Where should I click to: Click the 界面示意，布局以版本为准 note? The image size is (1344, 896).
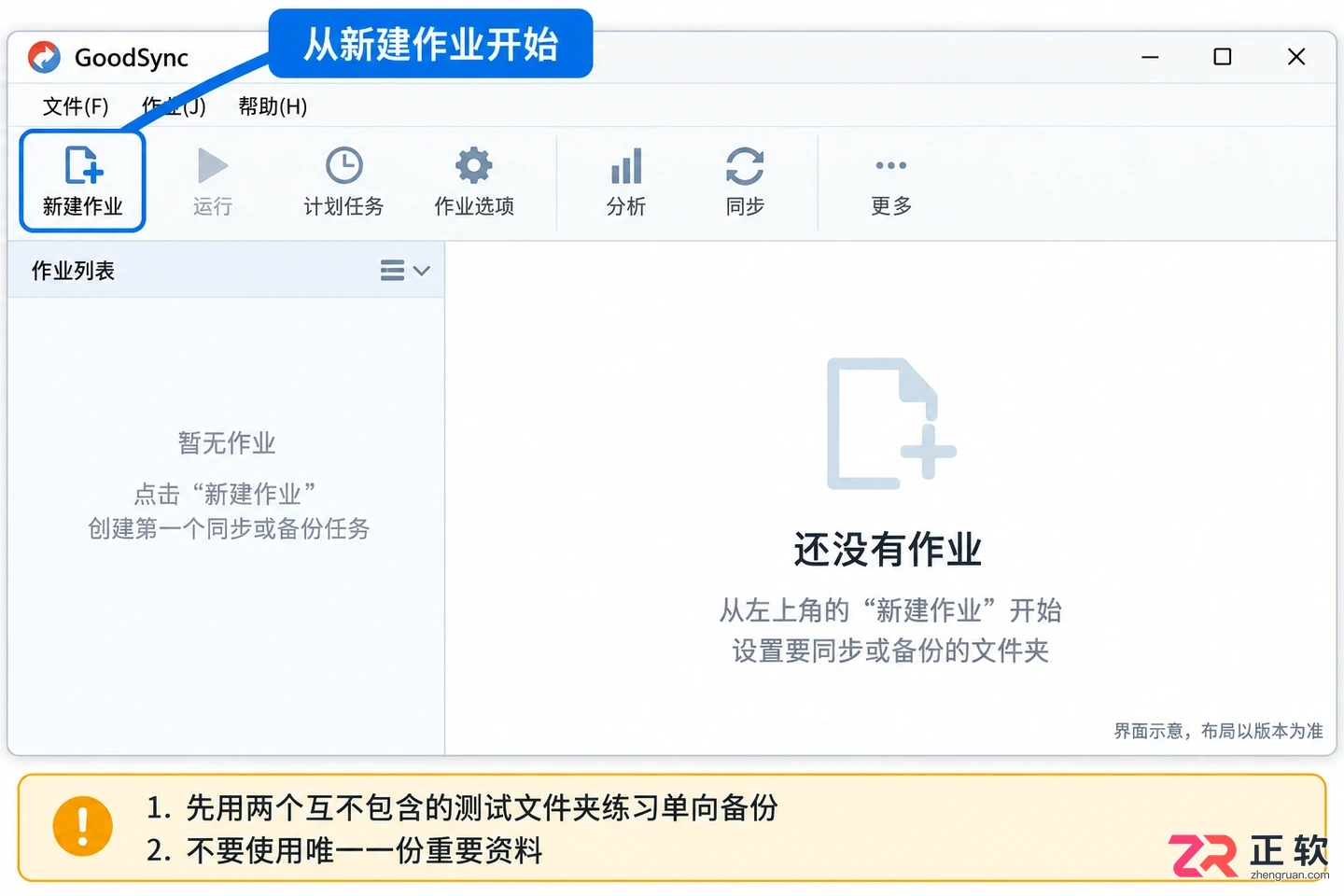pyautogui.click(x=1218, y=731)
